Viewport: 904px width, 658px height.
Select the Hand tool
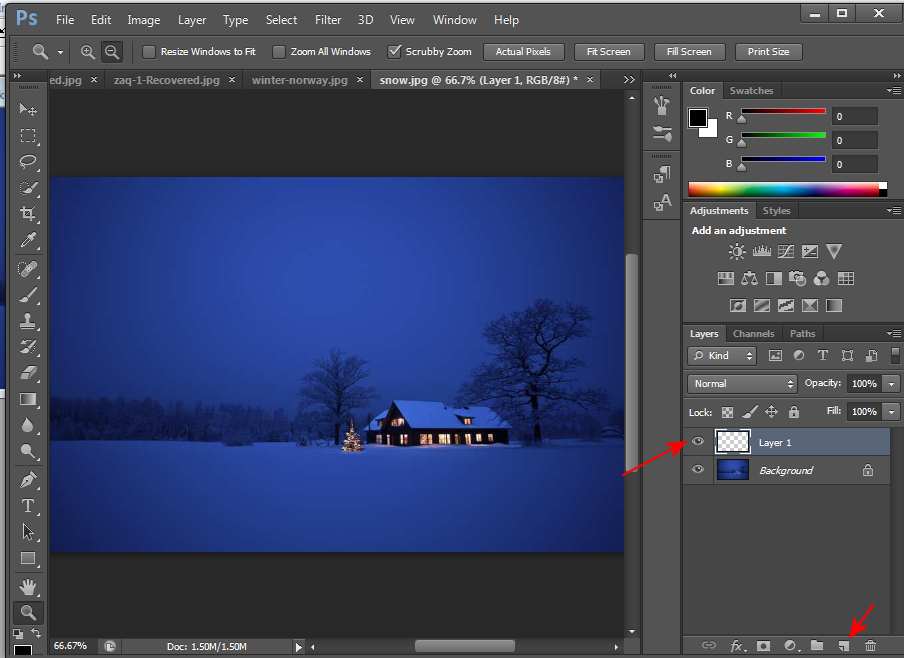point(28,586)
